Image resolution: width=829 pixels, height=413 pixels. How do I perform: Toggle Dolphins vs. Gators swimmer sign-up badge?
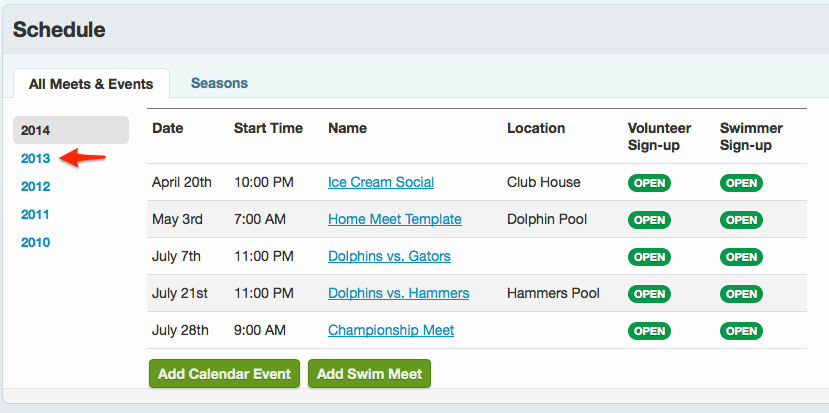coord(741,257)
